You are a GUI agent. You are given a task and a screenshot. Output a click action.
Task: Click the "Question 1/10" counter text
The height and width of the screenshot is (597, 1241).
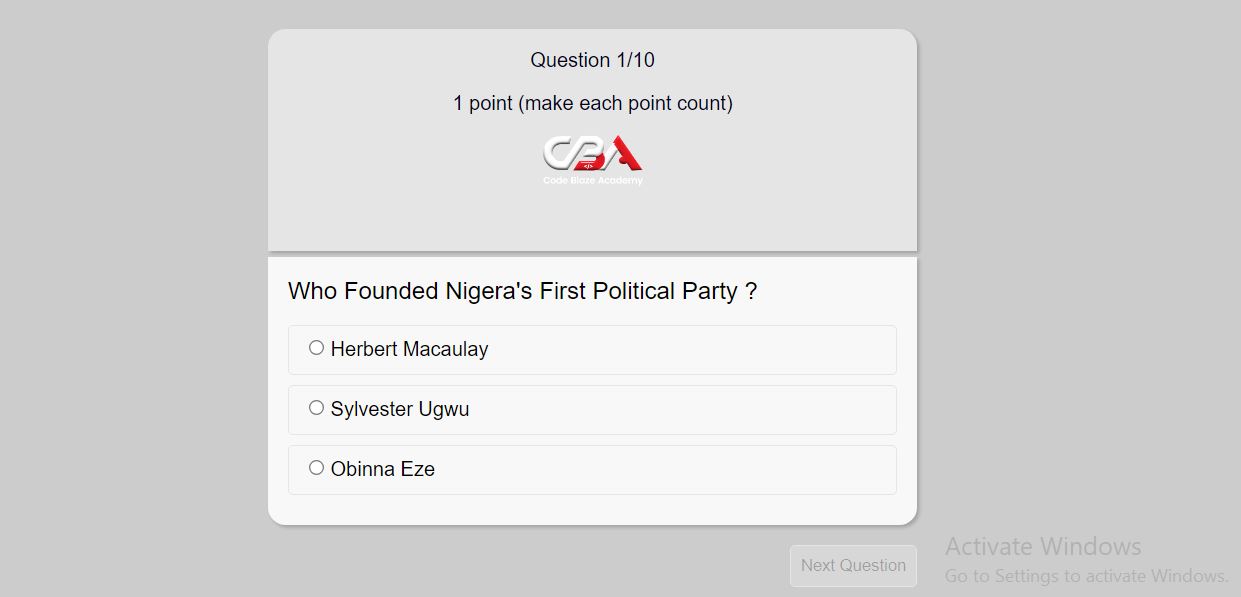coord(592,60)
